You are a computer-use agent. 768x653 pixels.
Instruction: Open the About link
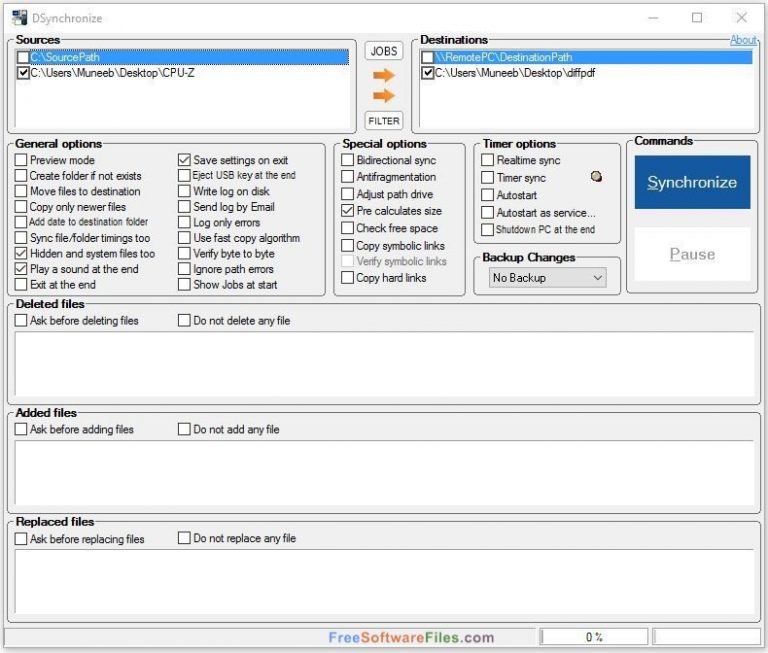(744, 40)
